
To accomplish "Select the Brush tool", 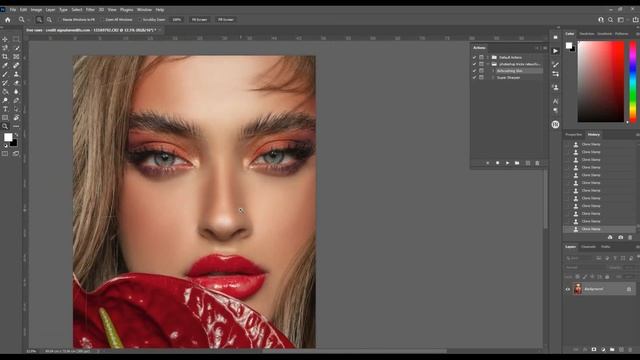I will pyautogui.click(x=5, y=74).
